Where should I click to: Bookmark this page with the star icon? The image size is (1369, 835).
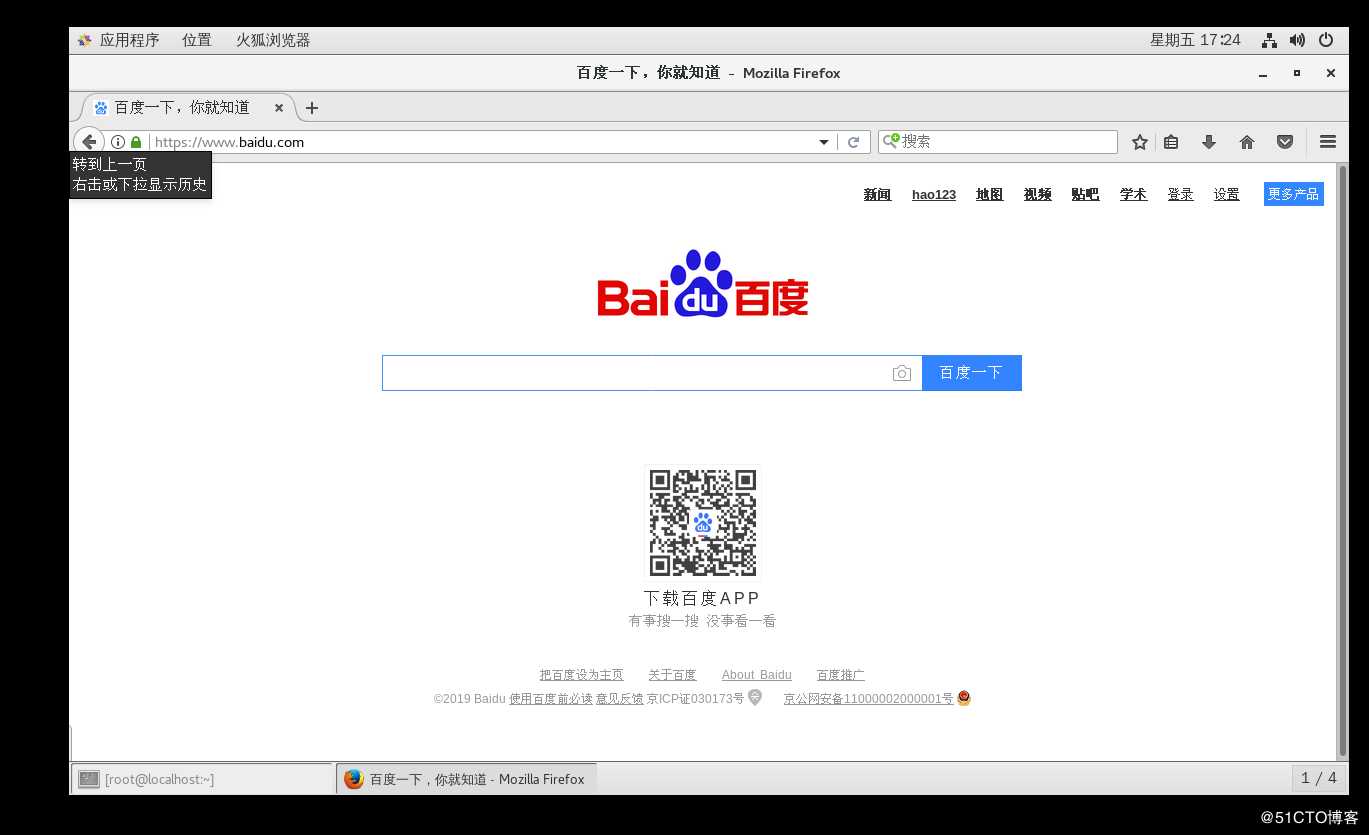(1139, 142)
